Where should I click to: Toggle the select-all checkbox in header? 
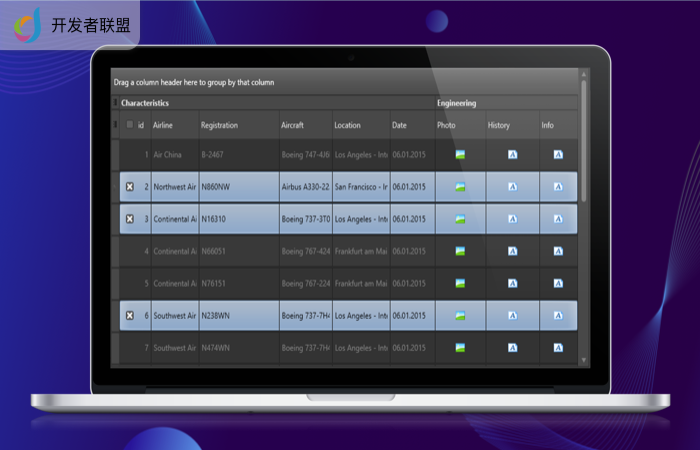[129, 125]
